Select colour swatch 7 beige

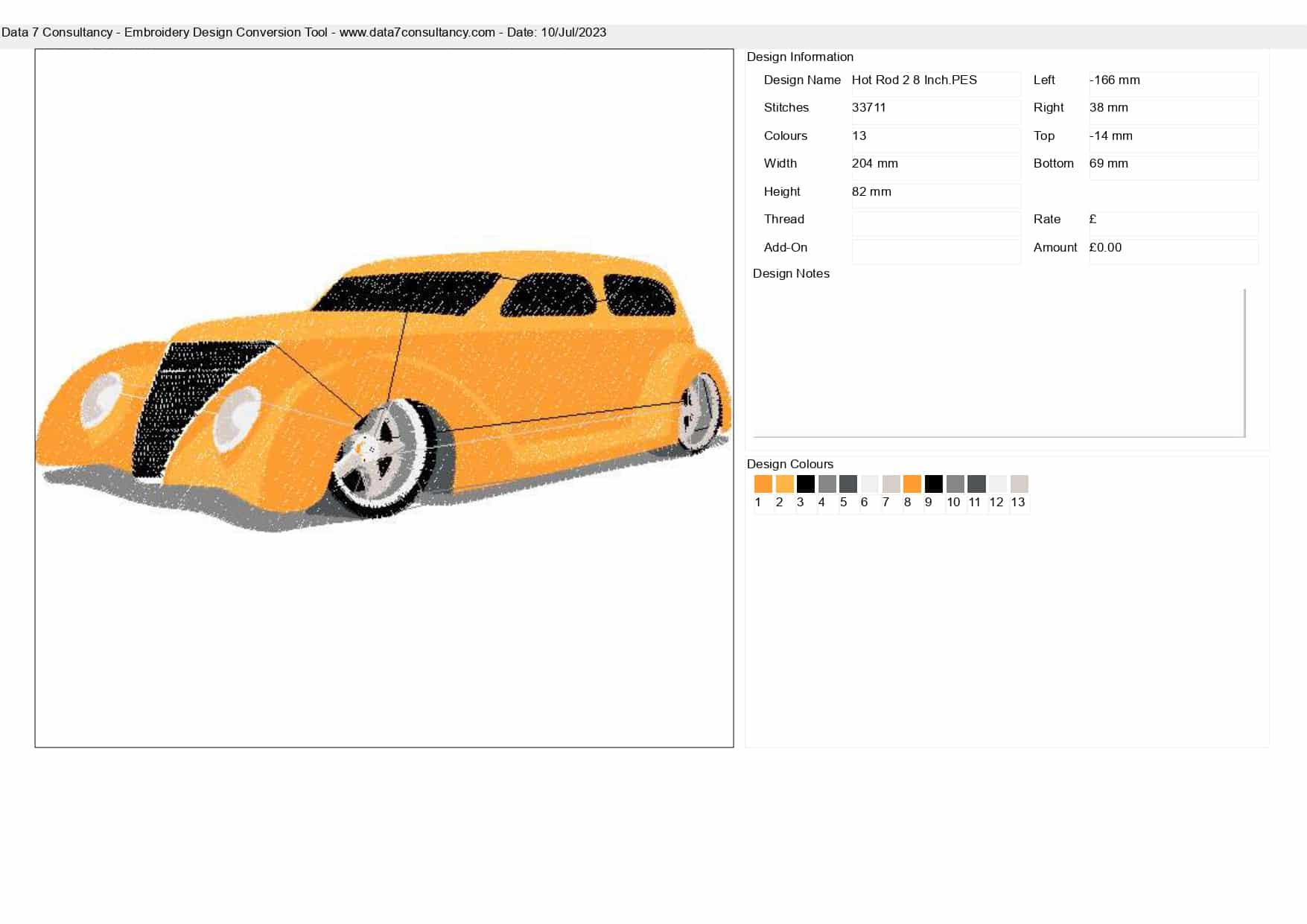pyautogui.click(x=891, y=484)
